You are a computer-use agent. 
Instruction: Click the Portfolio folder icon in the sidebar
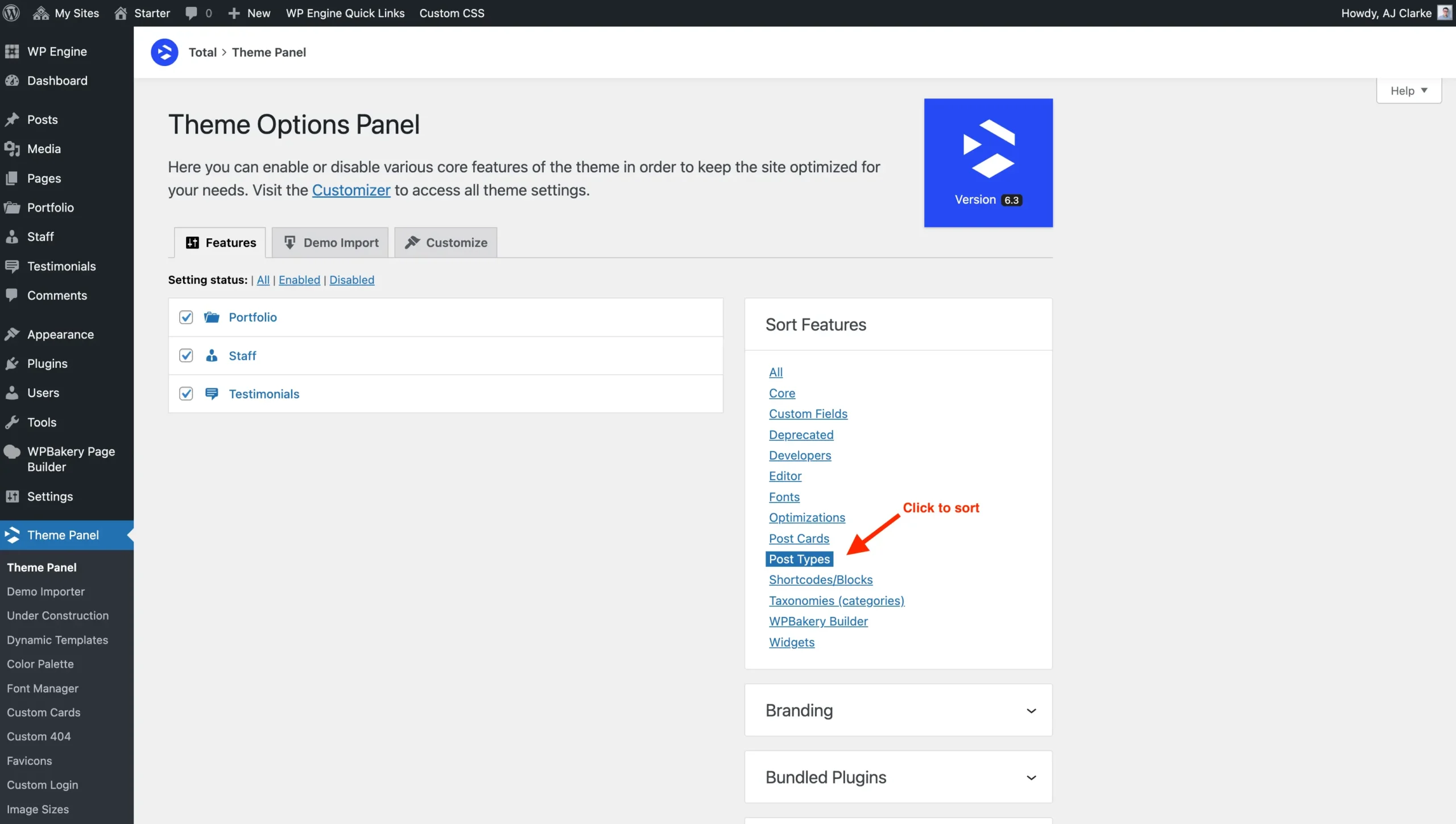click(12, 208)
